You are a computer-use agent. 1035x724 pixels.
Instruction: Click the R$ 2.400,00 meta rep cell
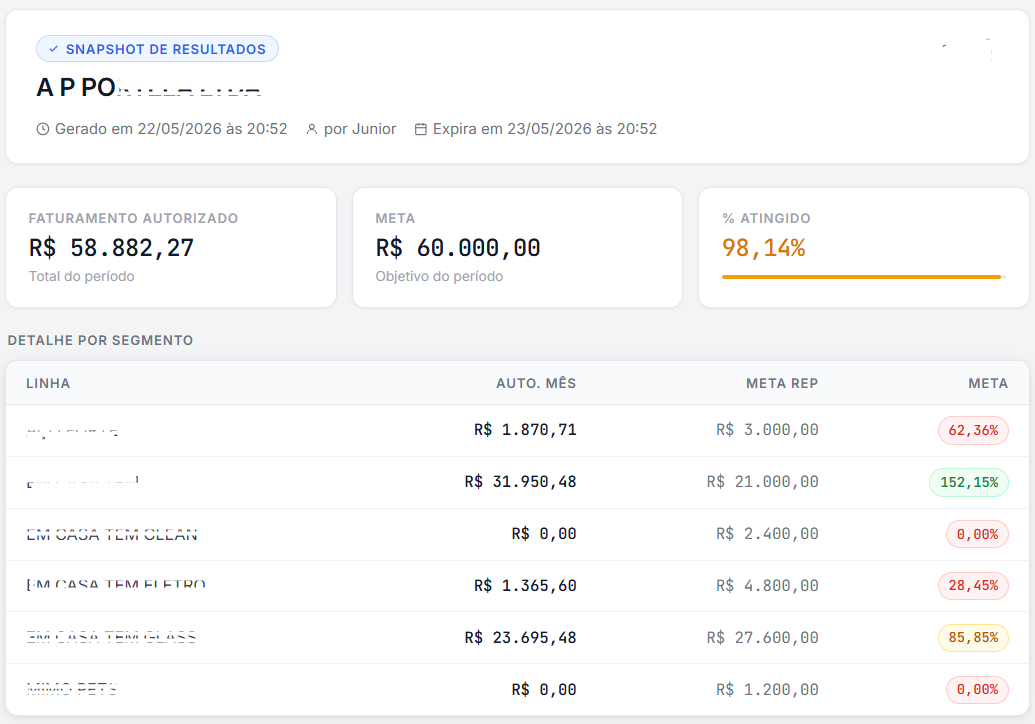click(768, 534)
